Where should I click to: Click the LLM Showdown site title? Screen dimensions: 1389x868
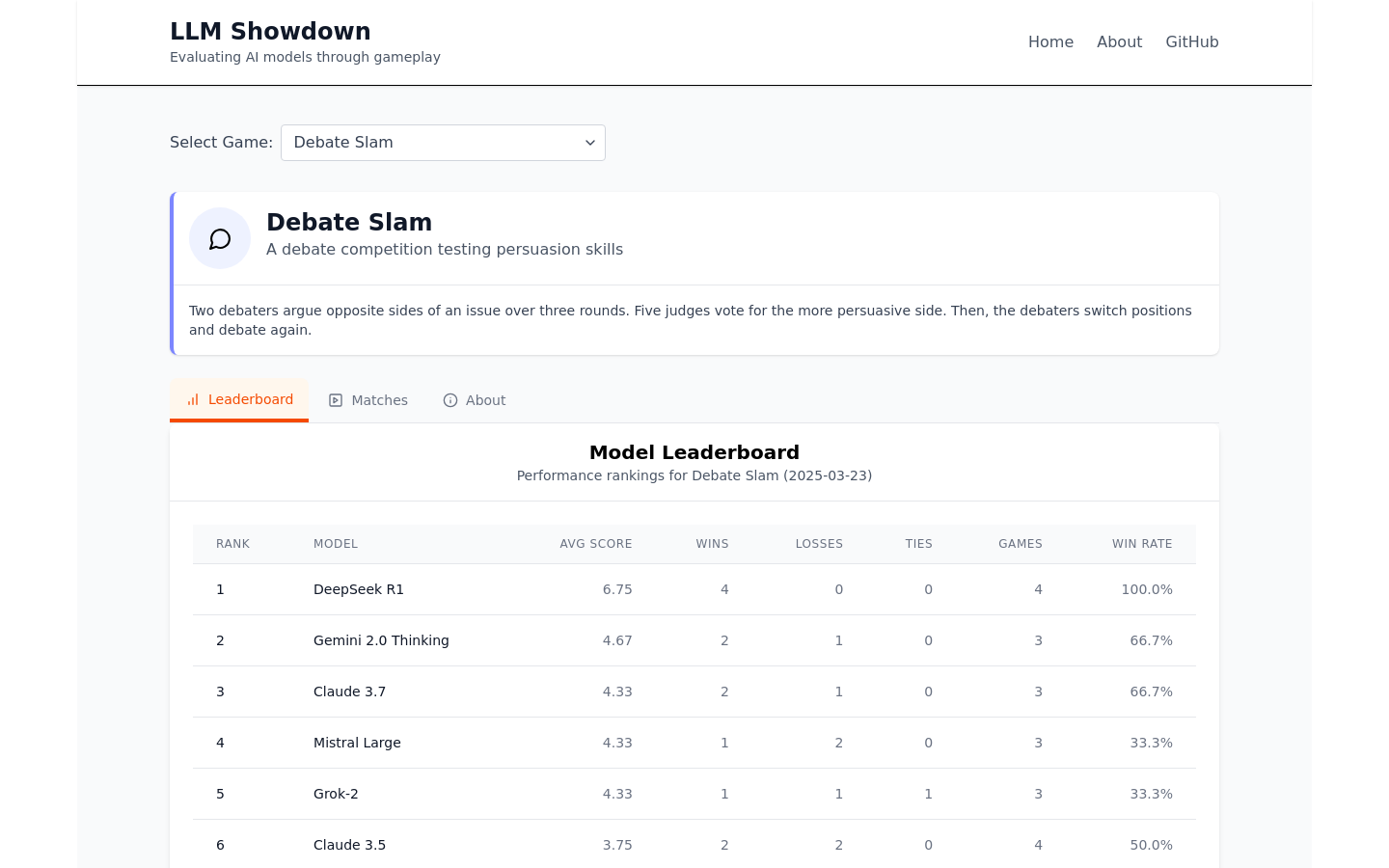click(270, 31)
